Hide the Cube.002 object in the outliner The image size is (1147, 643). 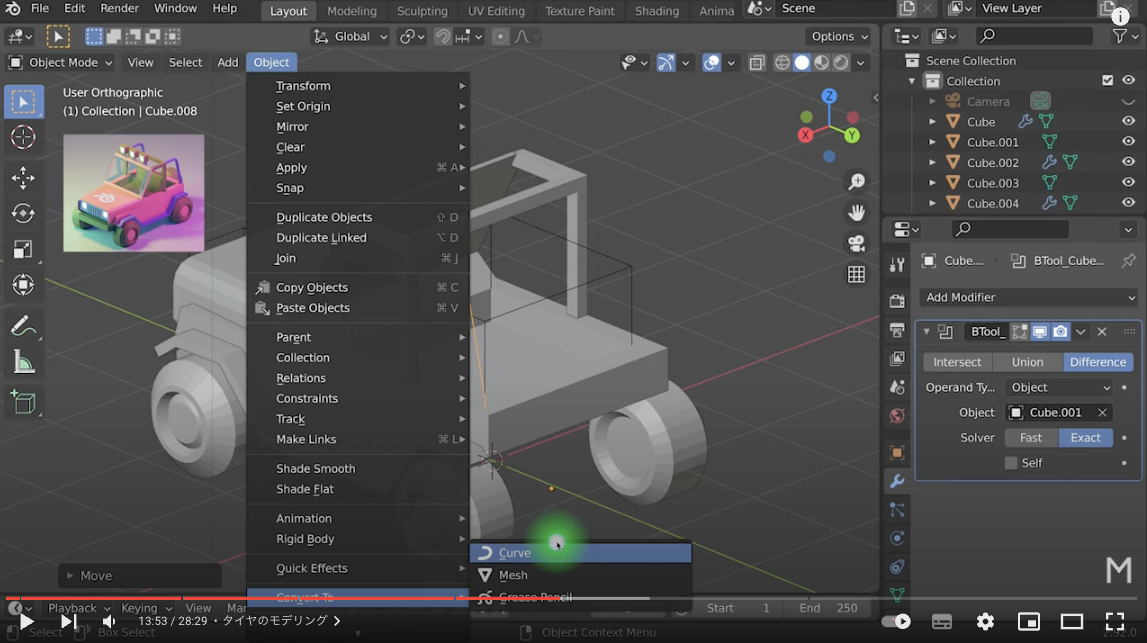(x=1129, y=162)
